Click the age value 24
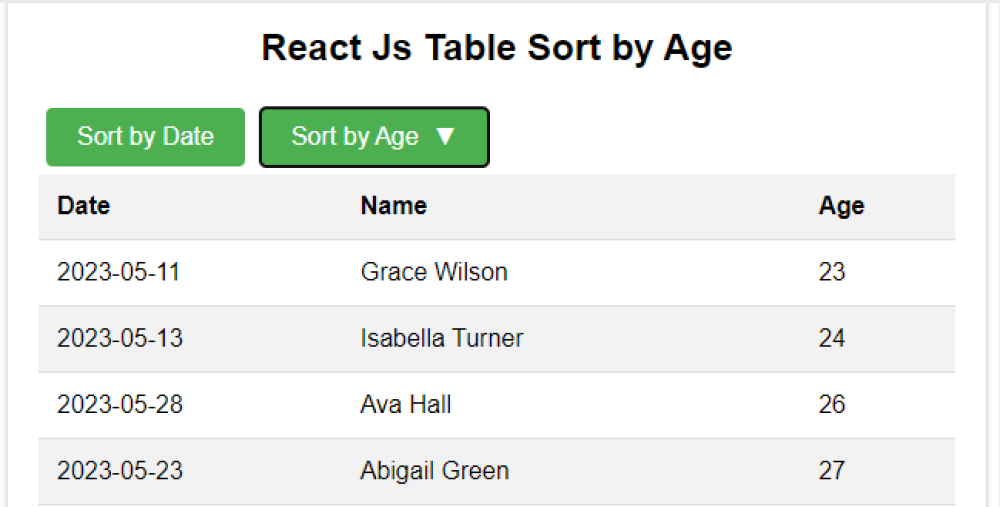The width and height of the screenshot is (1000, 507). [831, 338]
